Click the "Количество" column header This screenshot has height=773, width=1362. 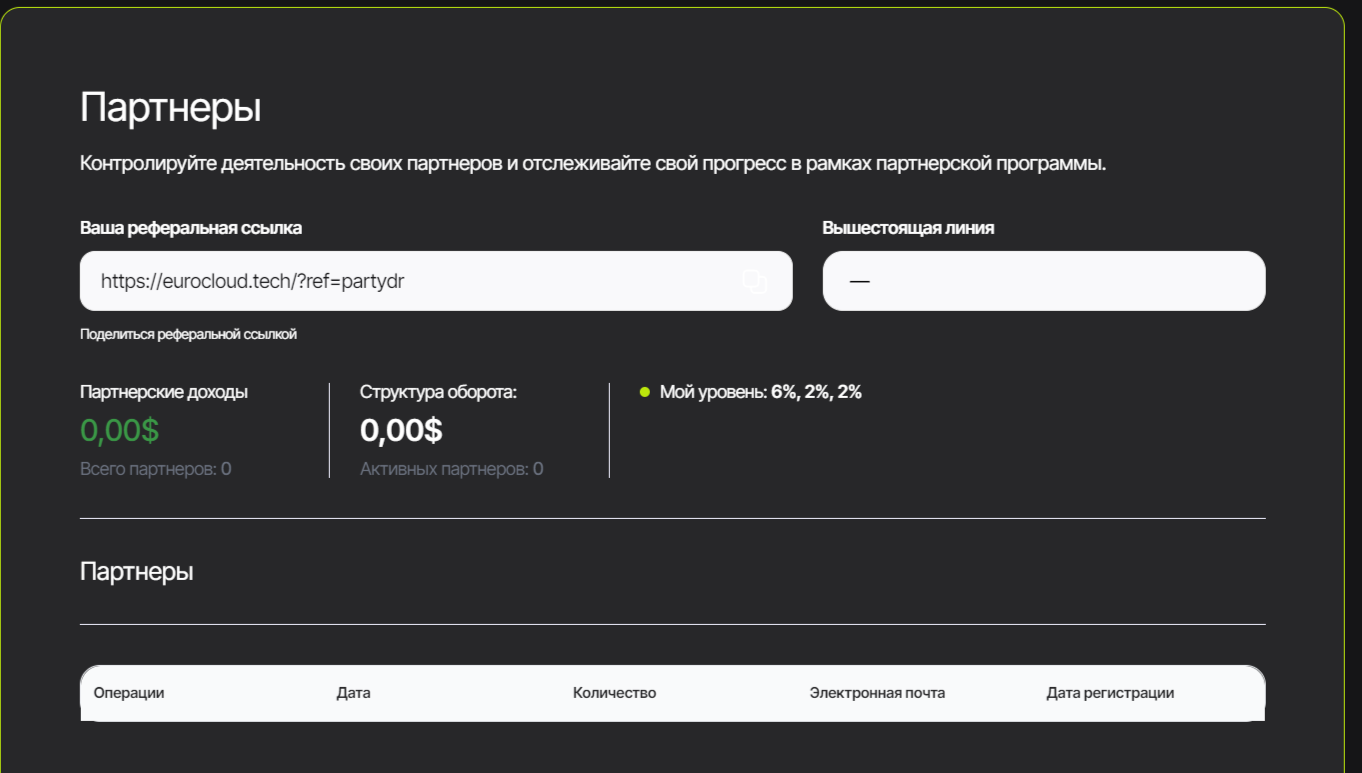tap(614, 693)
